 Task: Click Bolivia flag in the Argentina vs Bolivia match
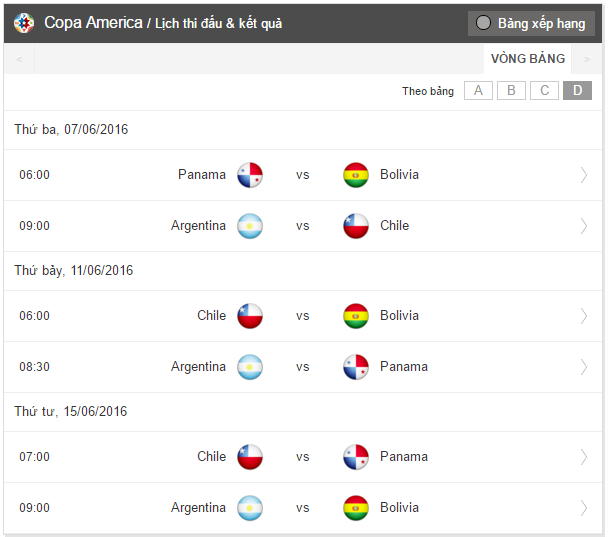356,508
